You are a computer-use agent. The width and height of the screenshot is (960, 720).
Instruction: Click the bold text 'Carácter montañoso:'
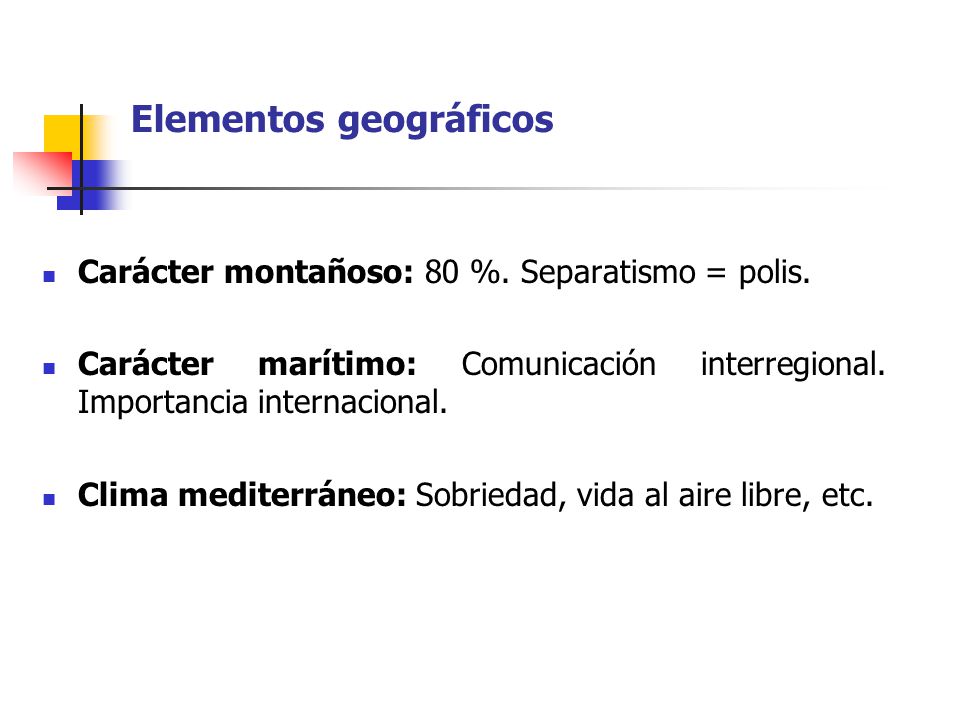click(246, 272)
